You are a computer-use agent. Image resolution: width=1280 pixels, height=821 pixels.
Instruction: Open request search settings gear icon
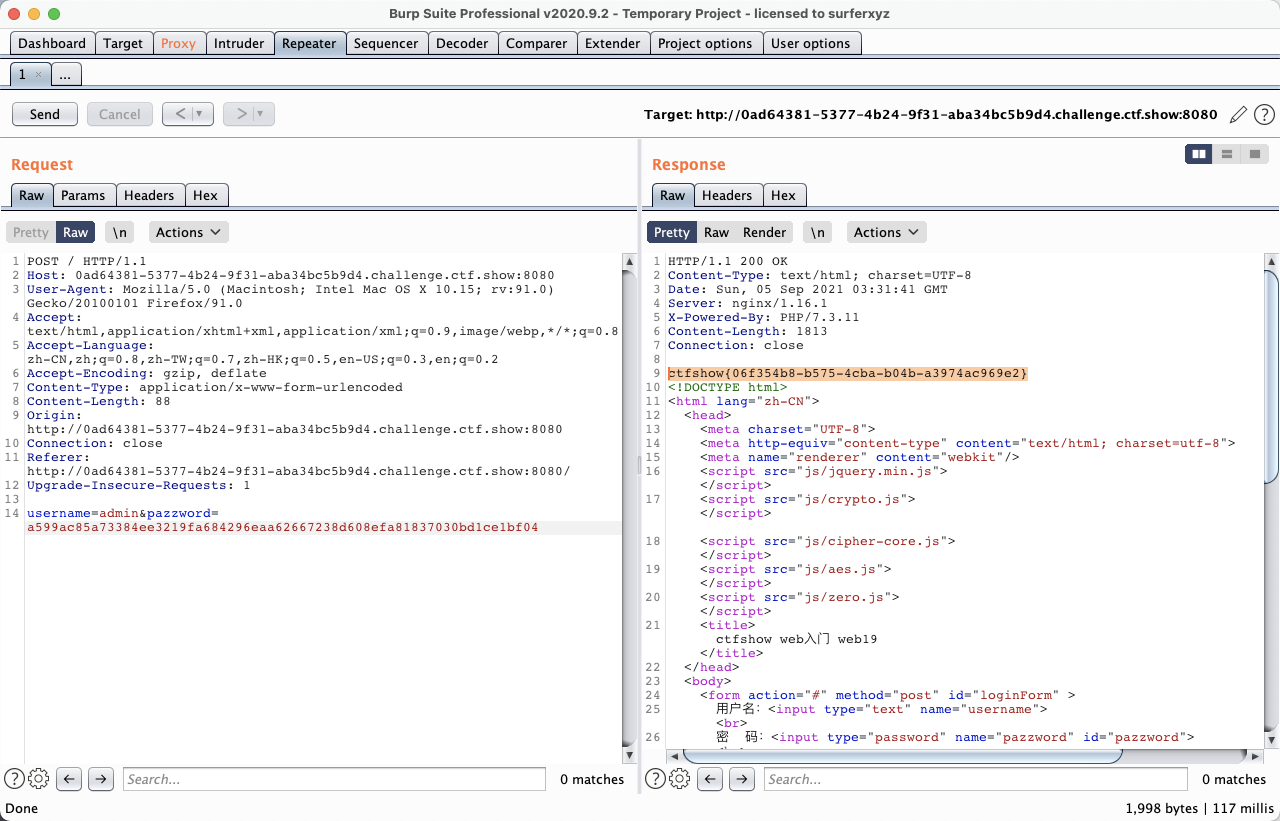(39, 779)
